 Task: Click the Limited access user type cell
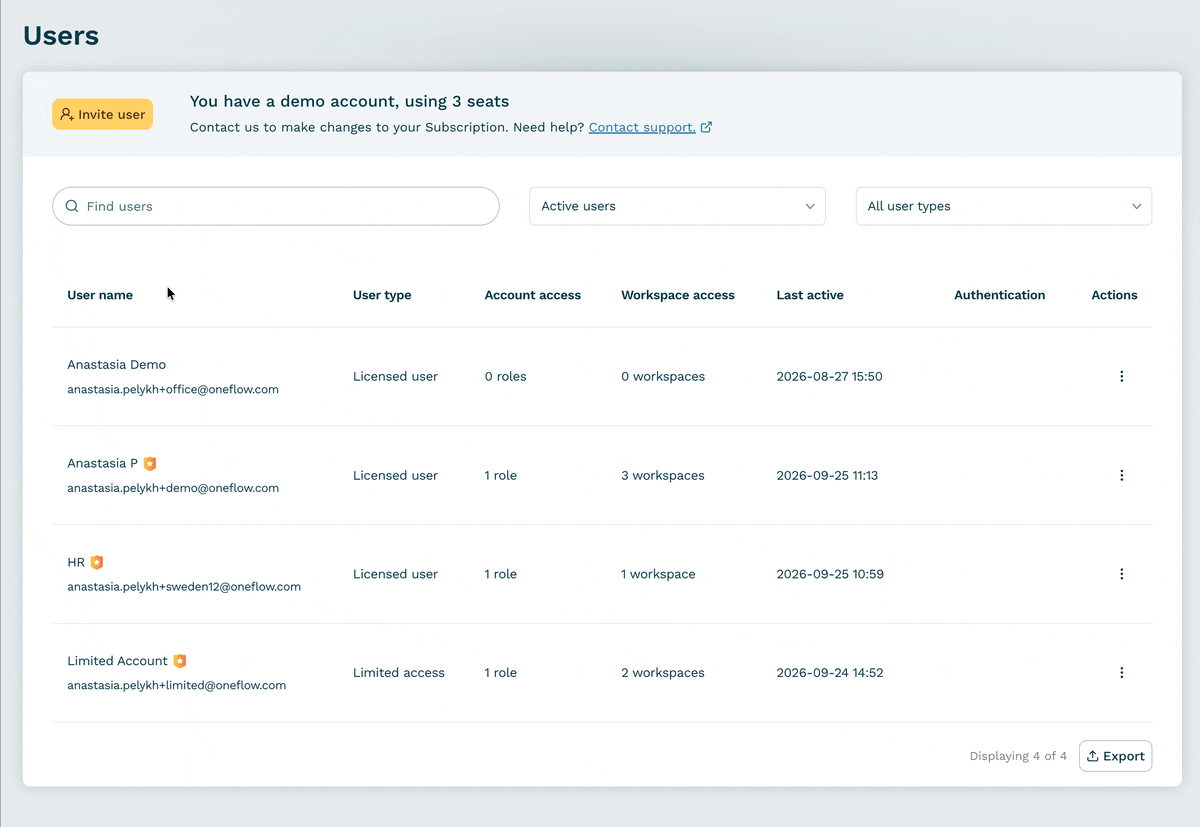399,673
